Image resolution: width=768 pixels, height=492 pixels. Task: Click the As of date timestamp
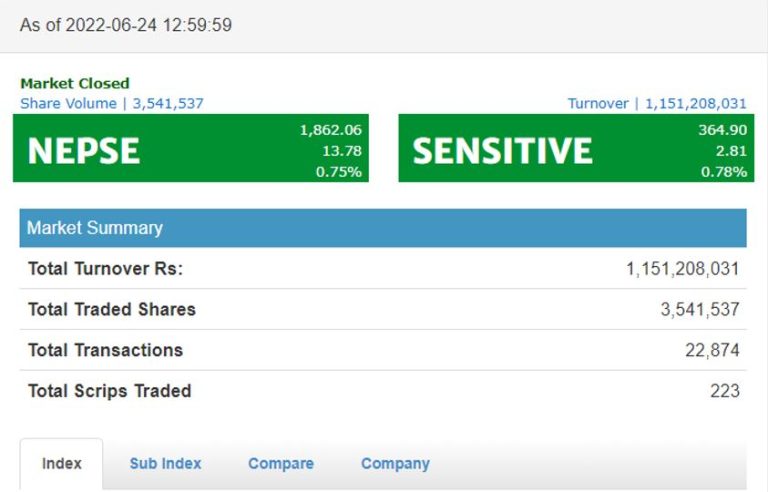click(x=126, y=25)
